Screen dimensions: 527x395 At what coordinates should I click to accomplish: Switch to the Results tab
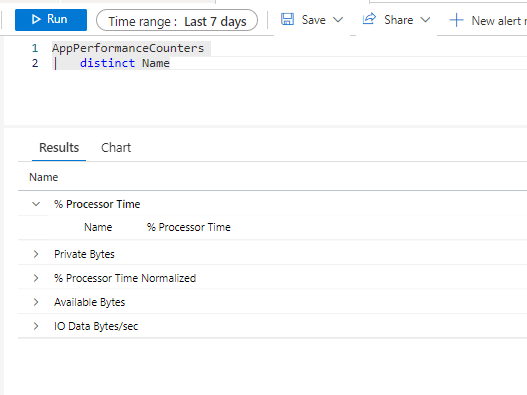(59, 148)
